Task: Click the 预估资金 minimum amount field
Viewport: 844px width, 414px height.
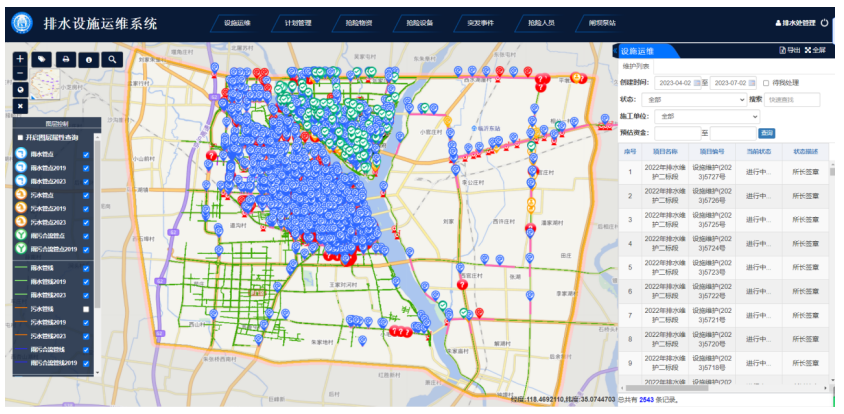Action: click(678, 133)
